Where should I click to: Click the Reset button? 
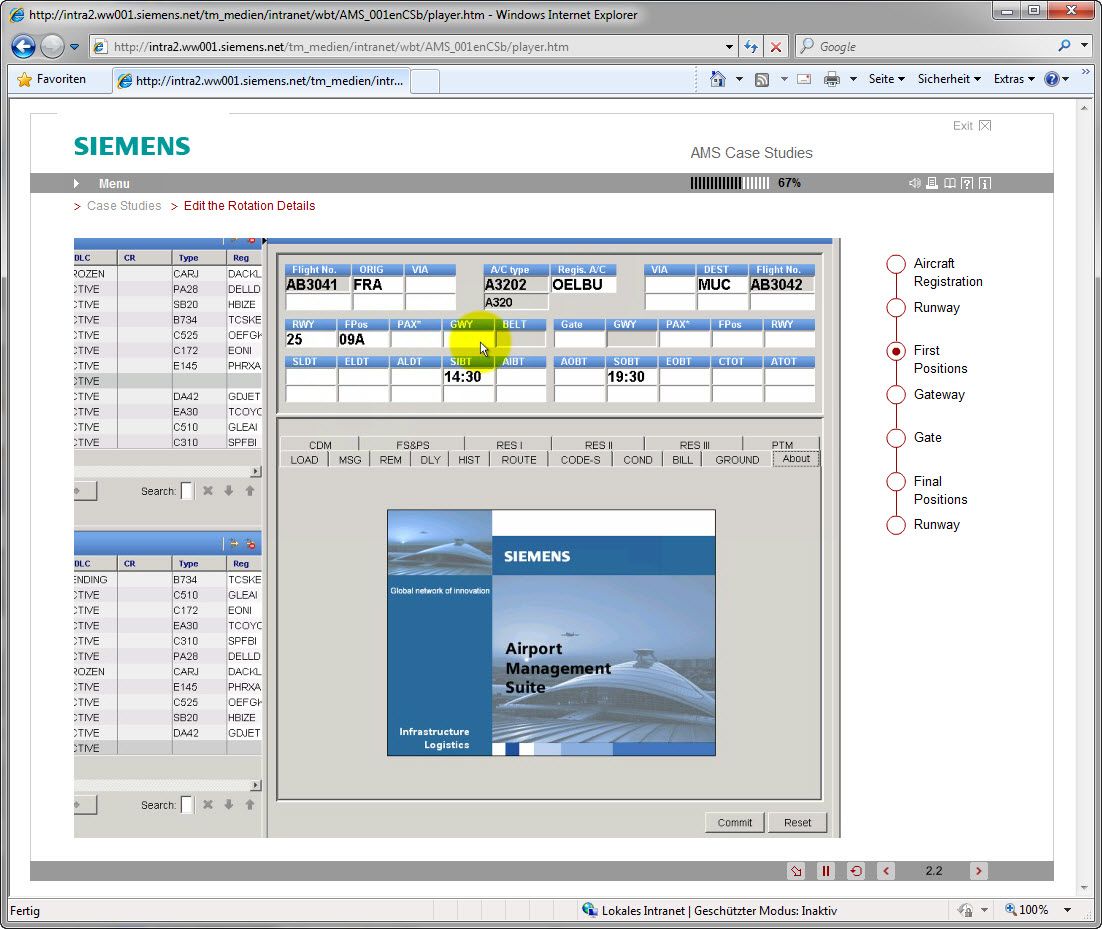point(798,822)
